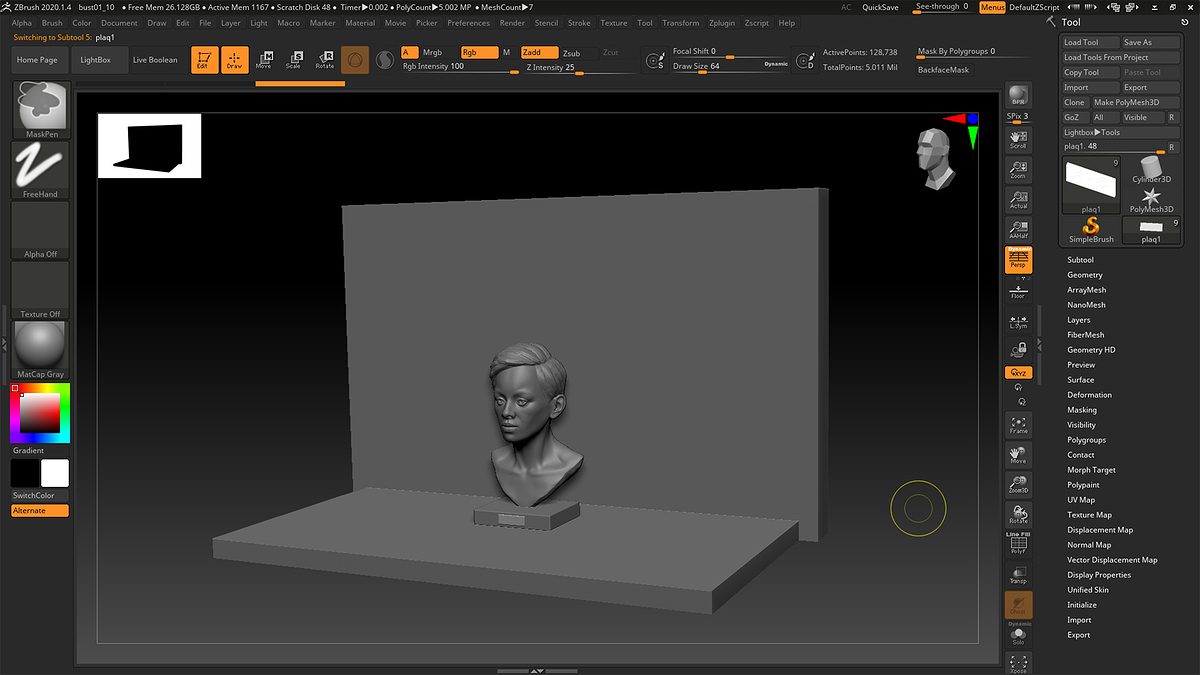Toggle the Floor grid display
The width and height of the screenshot is (1200, 675).
[x=1018, y=291]
